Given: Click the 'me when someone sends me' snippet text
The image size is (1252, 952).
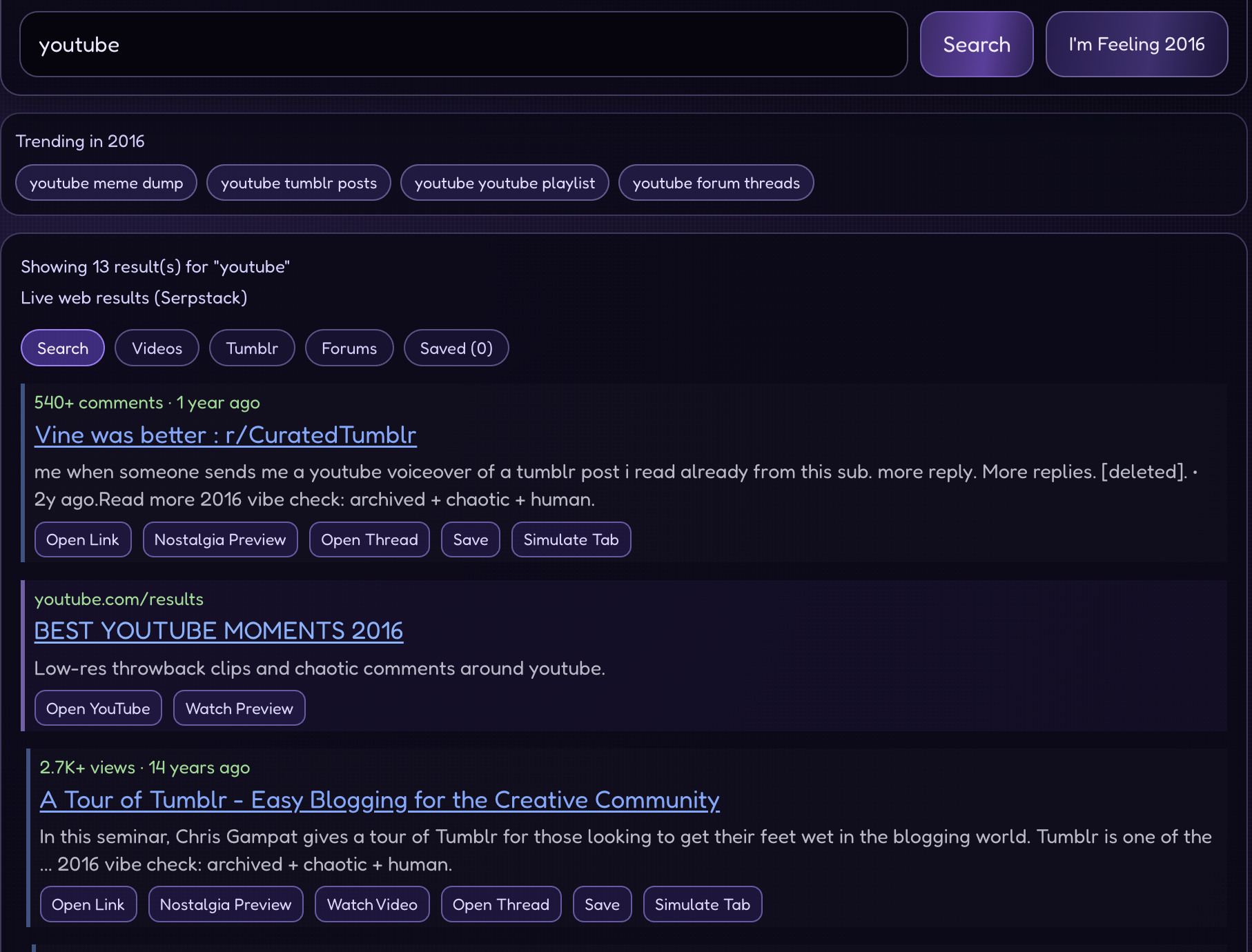Looking at the screenshot, I should point(616,486).
